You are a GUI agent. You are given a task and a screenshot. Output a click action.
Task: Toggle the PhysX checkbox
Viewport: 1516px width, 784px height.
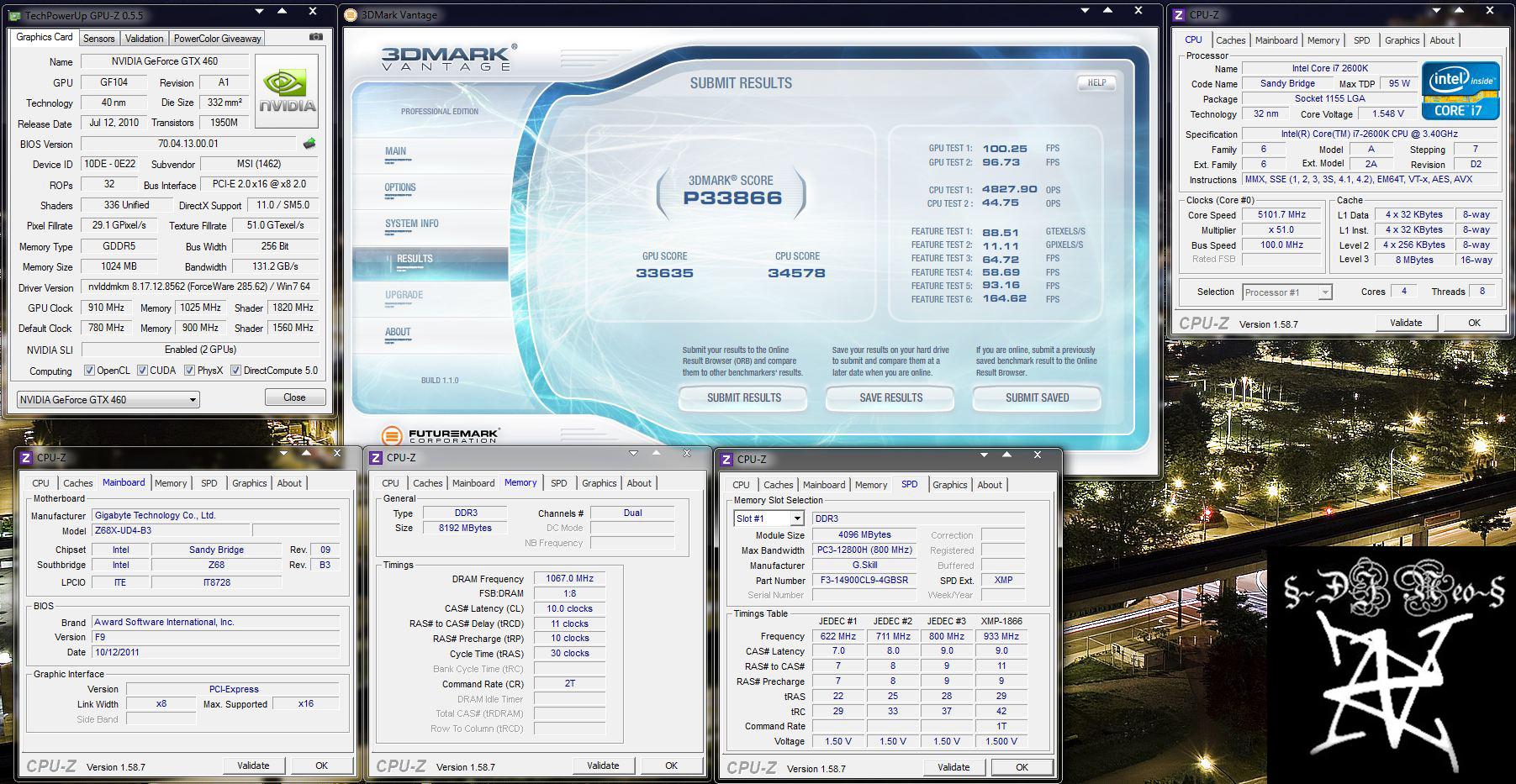tap(189, 371)
